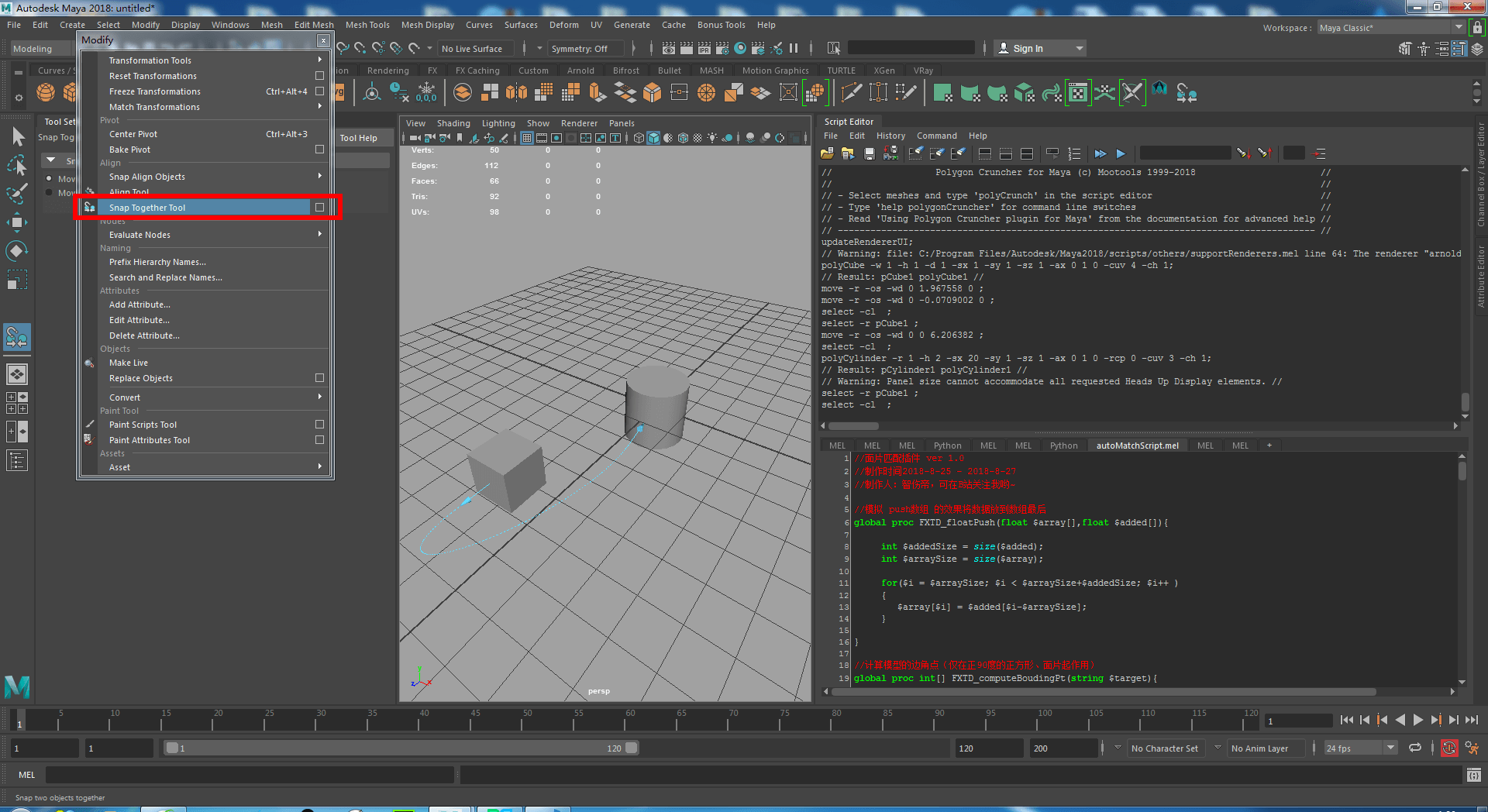Toggle line numbers icon in Script Editor
The height and width of the screenshot is (812, 1488).
coord(1074,154)
